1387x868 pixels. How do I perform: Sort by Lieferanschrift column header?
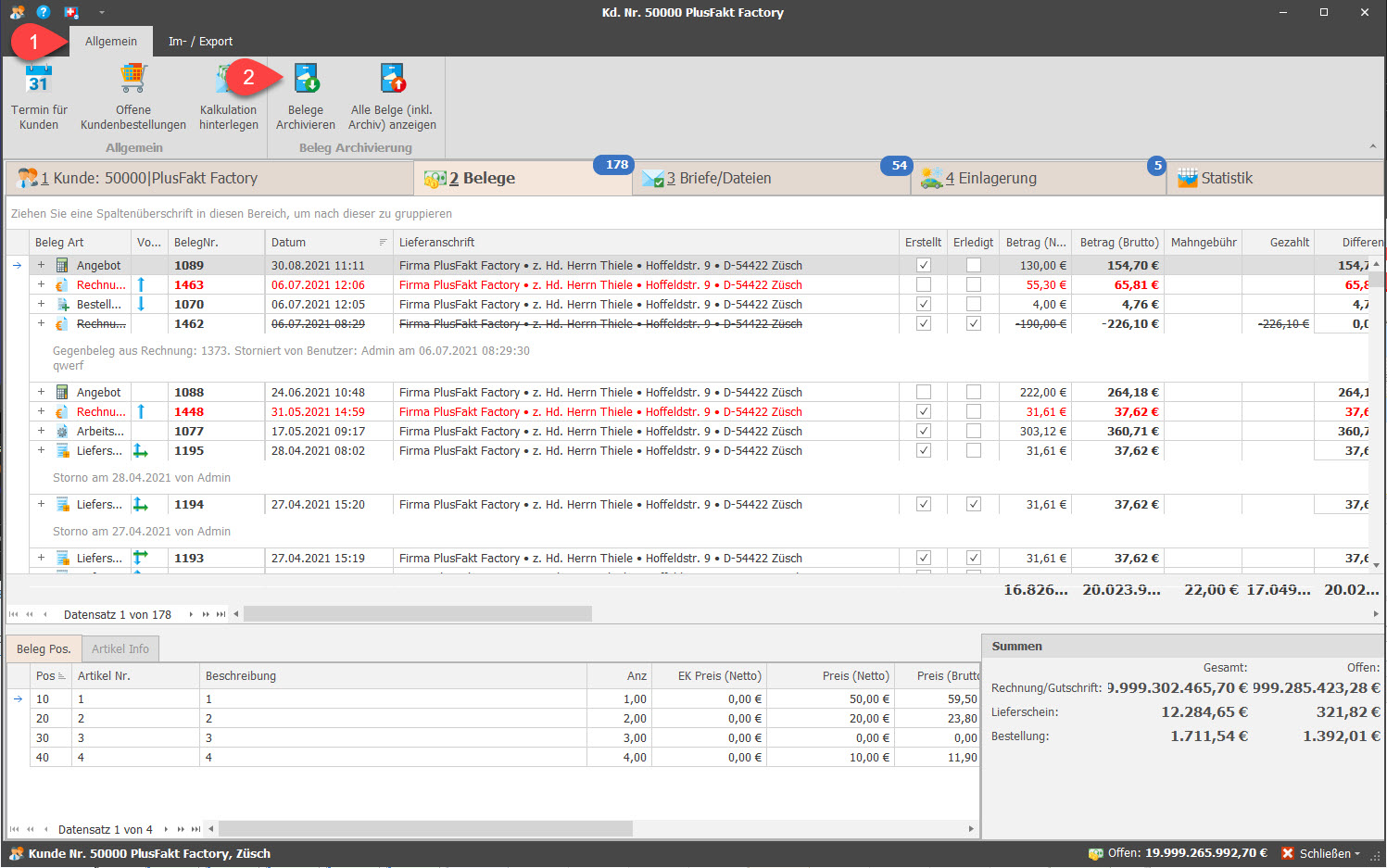[646, 243]
